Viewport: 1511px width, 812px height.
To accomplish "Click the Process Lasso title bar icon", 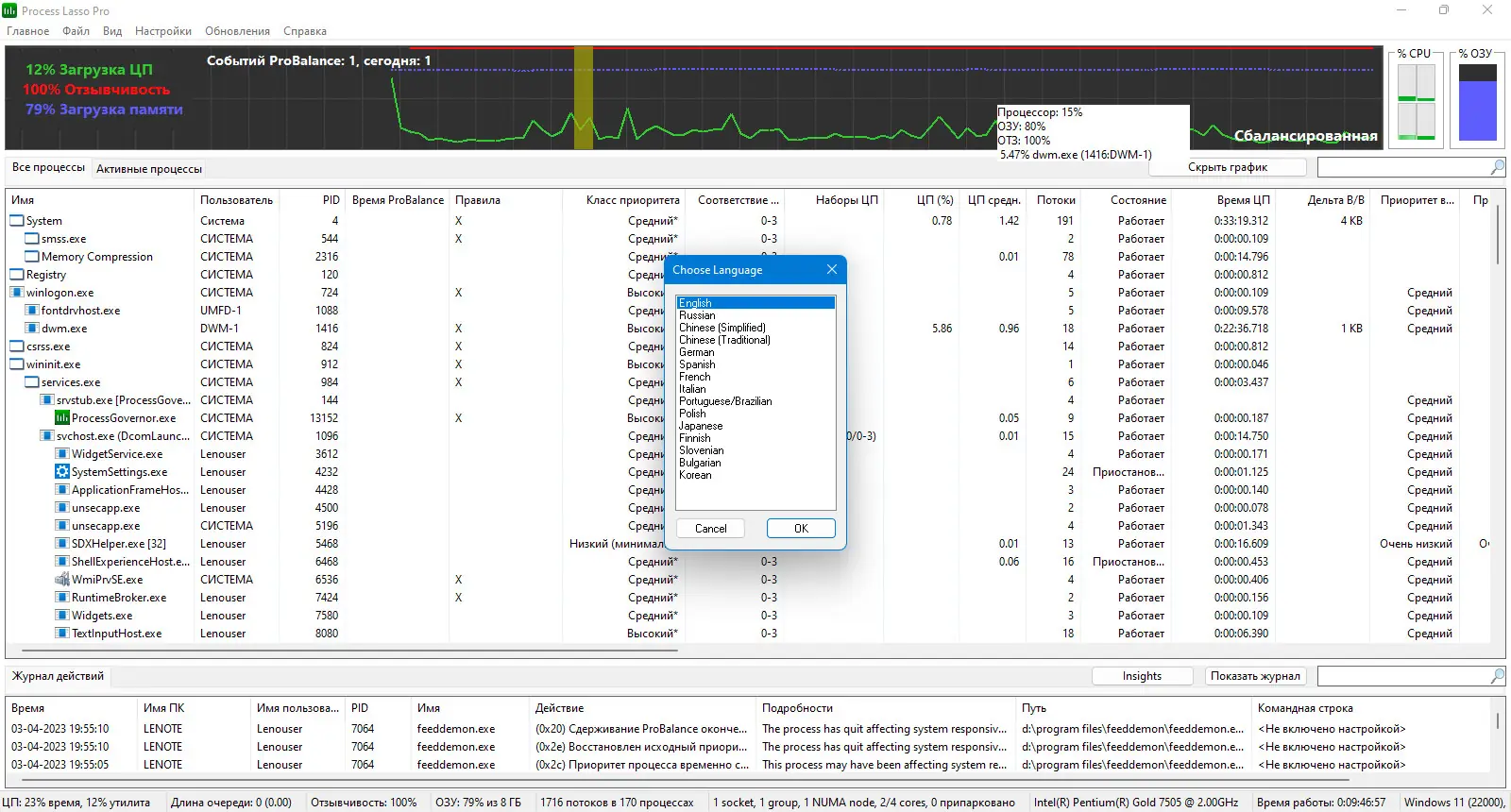I will pyautogui.click(x=9, y=10).
